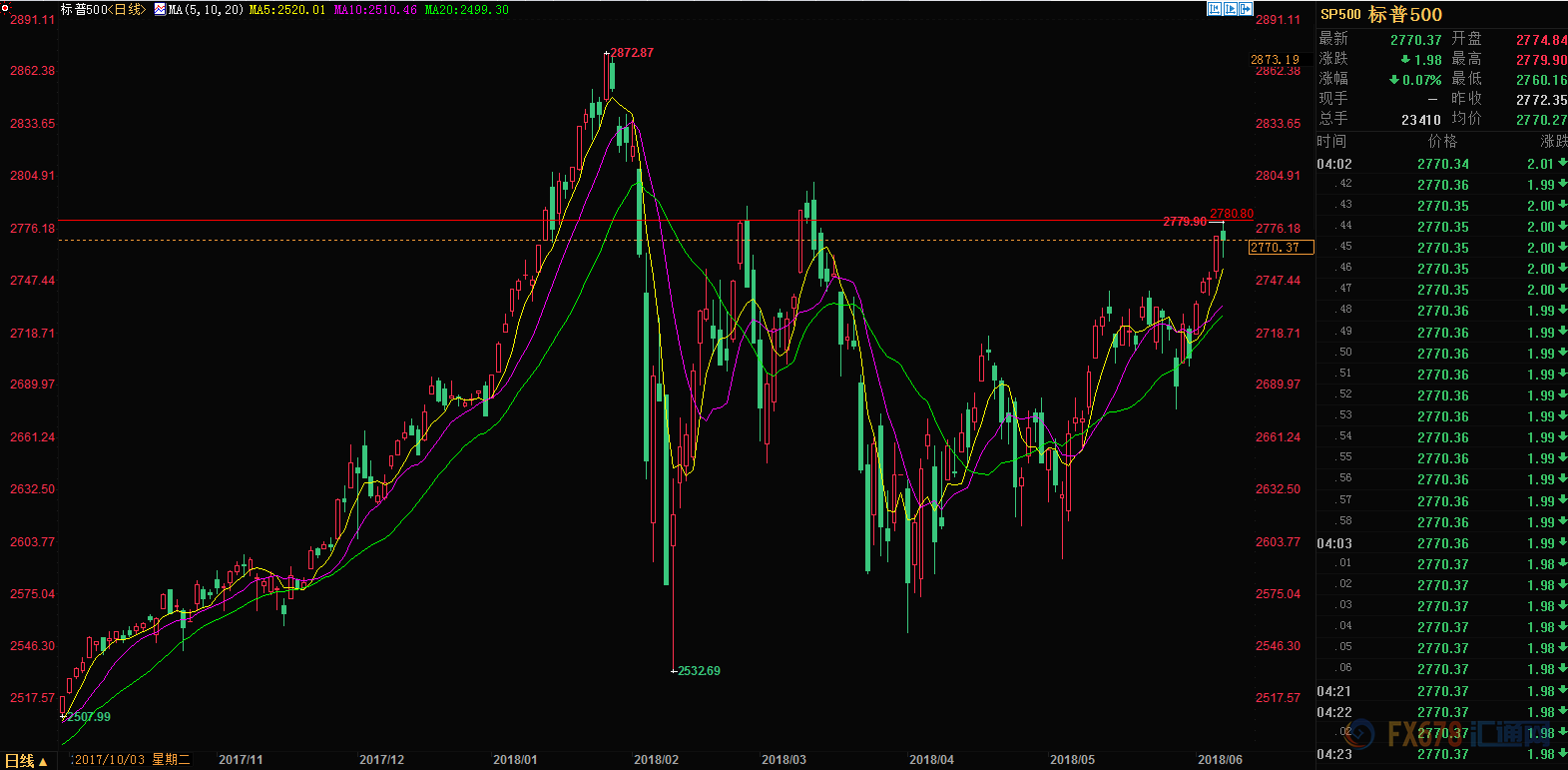Viewport: 1568px width, 770px height.
Task: Click the 2872.87 peak price label
Action: [632, 53]
